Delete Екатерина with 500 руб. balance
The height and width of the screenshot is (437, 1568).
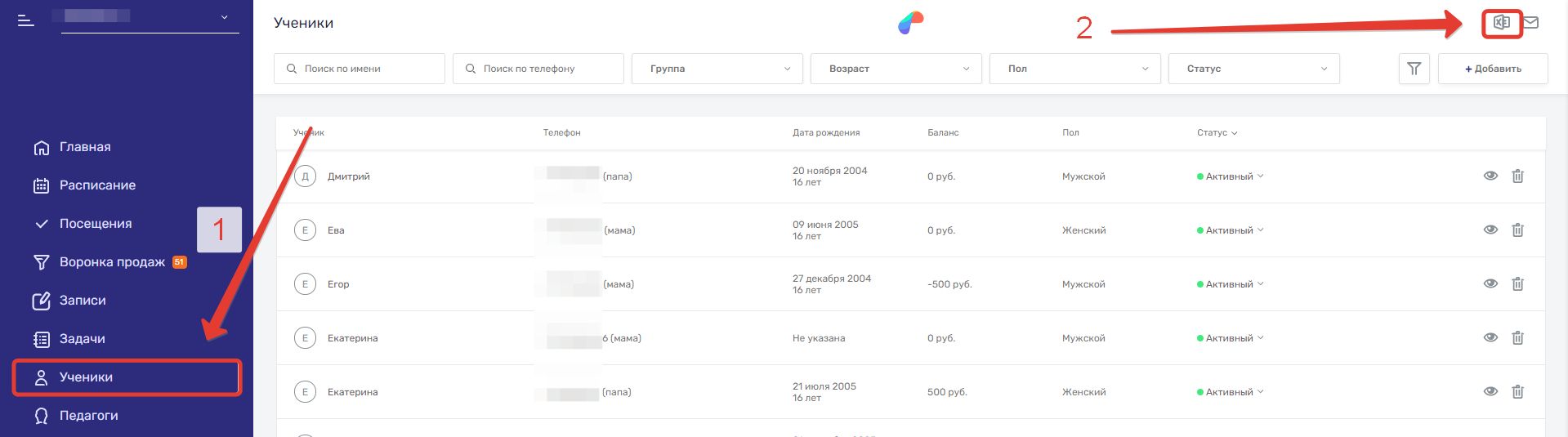1517,392
